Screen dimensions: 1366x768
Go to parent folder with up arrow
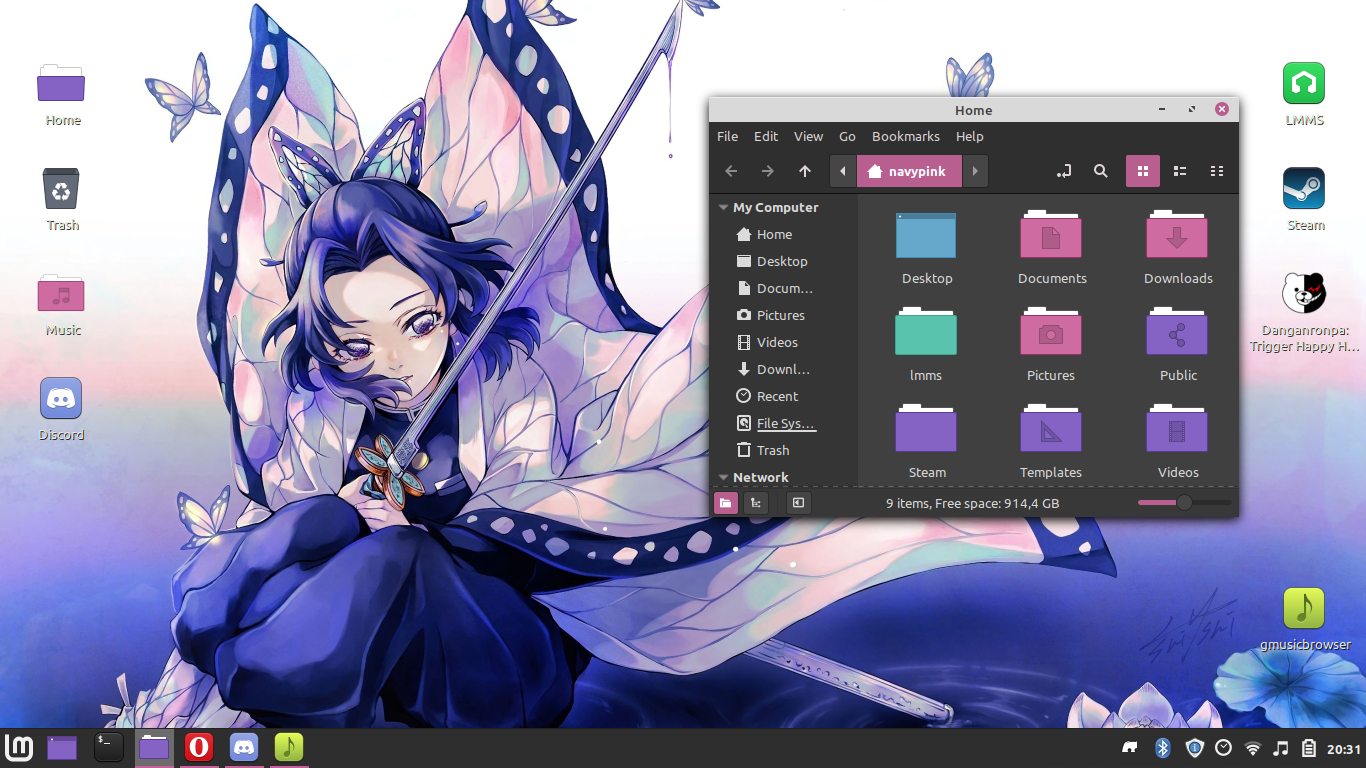805,171
